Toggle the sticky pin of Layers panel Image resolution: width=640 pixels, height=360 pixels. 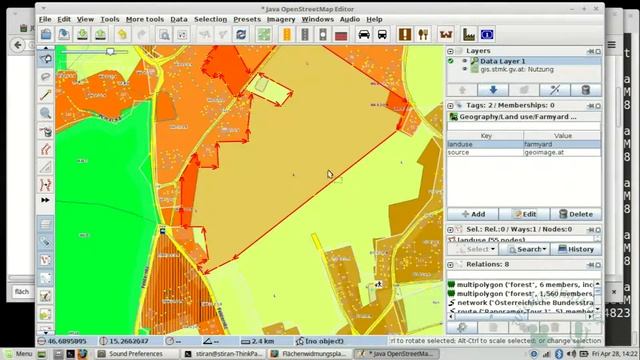click(x=591, y=51)
